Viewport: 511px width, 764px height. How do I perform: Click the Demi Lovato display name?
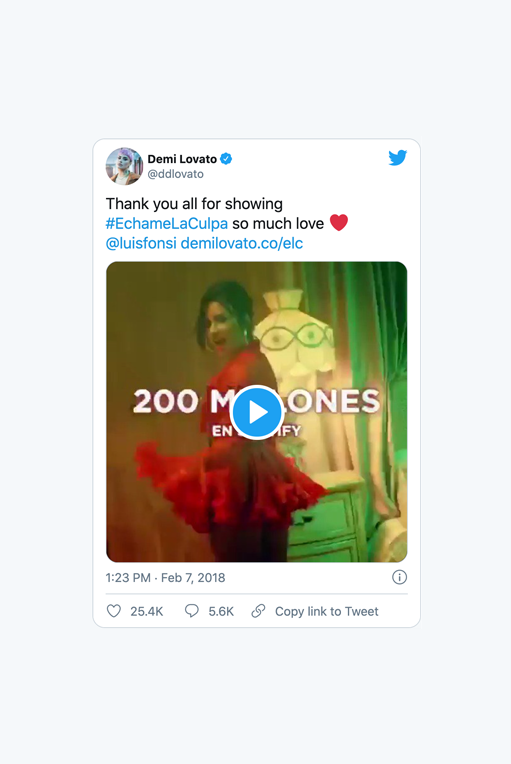tap(182, 159)
